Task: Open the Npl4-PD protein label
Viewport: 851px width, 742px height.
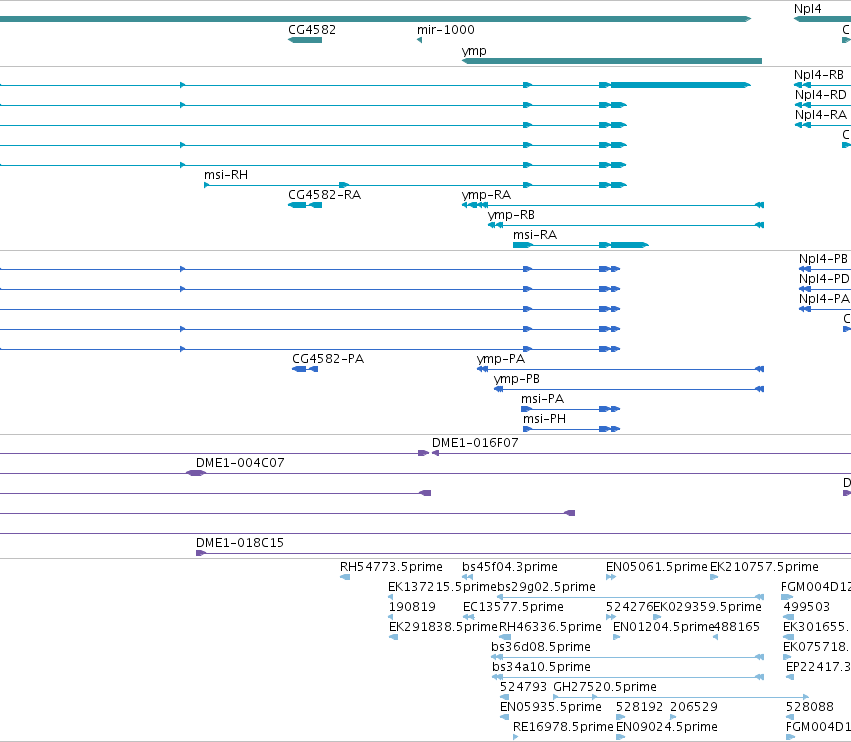Action: (x=824, y=279)
